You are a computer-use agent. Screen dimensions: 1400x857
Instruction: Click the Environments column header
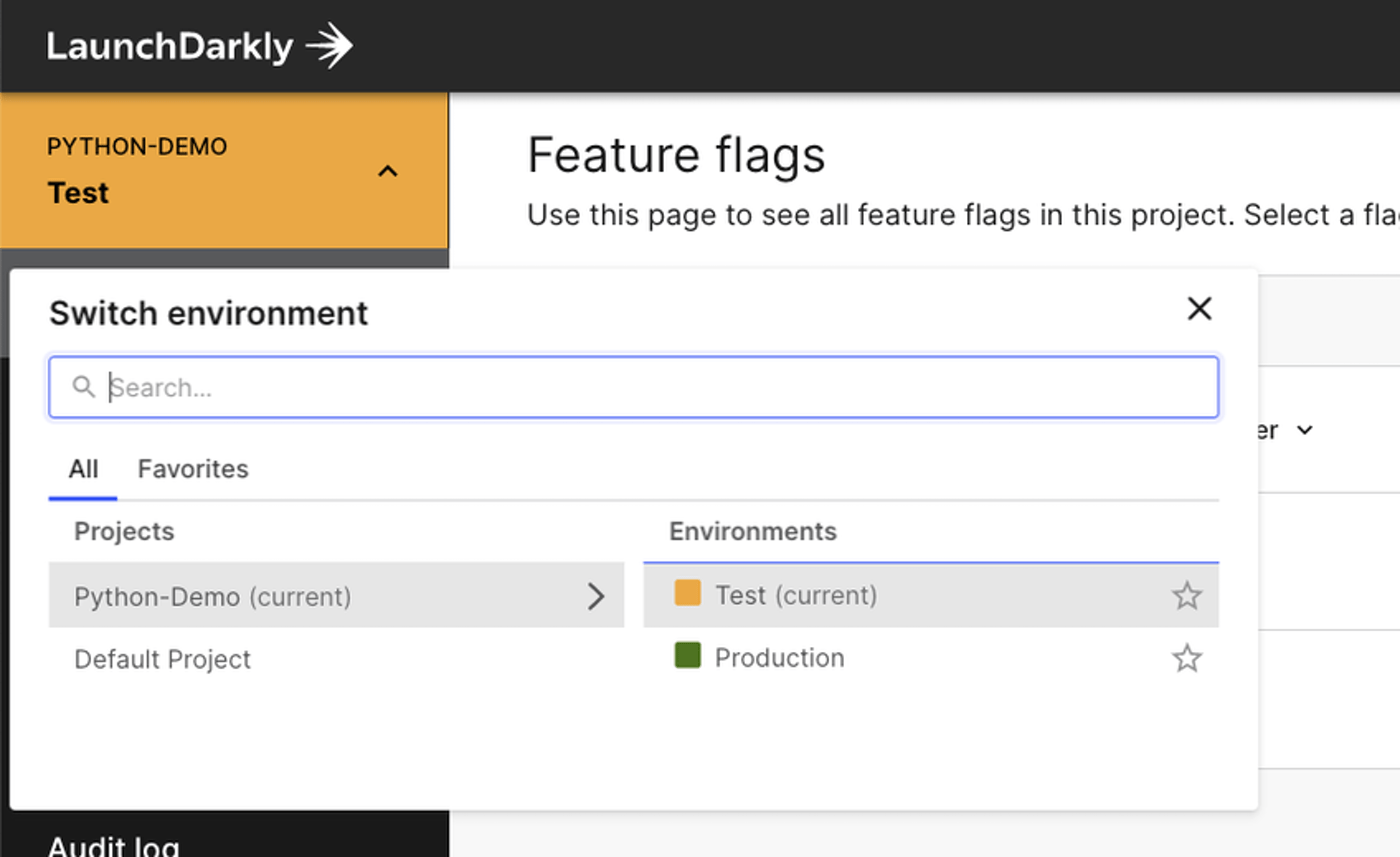753,531
